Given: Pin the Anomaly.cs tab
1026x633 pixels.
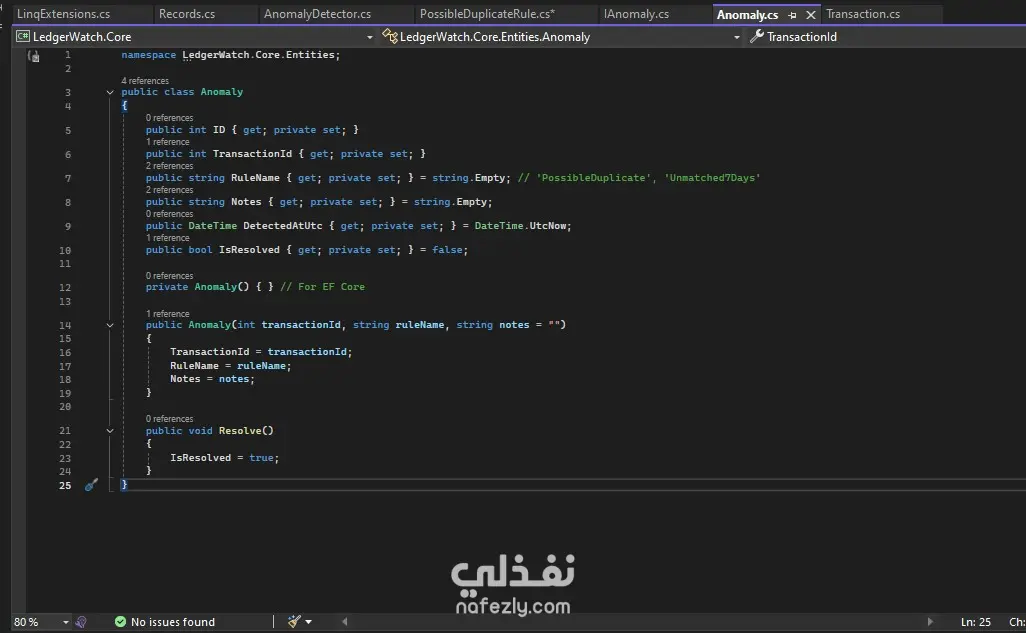Looking at the screenshot, I should 792,14.
